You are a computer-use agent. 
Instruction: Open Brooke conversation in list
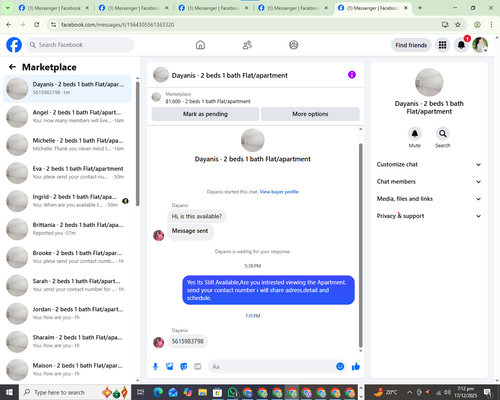coord(68,257)
